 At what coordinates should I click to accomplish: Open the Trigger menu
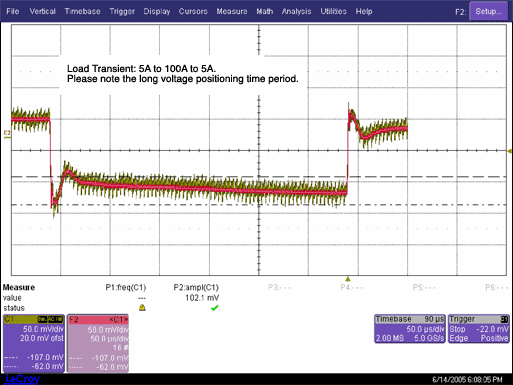point(122,11)
